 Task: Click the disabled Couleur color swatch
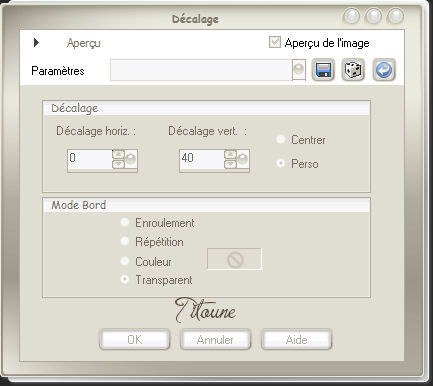(235, 259)
